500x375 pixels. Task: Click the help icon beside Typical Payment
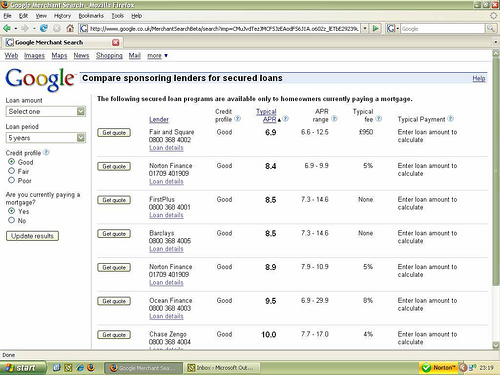click(450, 118)
